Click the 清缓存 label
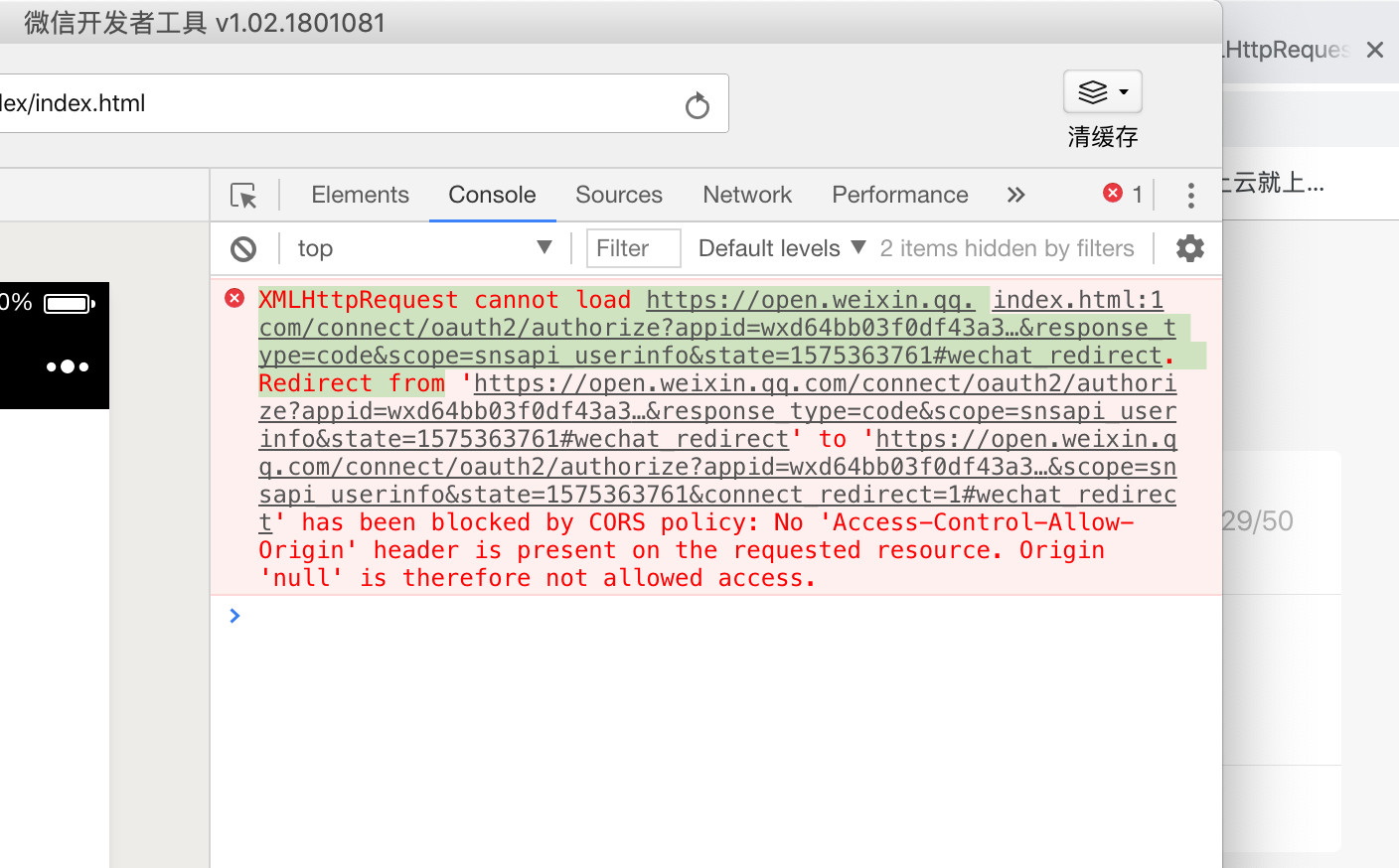Screen dimensions: 1399x868 pos(1103,137)
